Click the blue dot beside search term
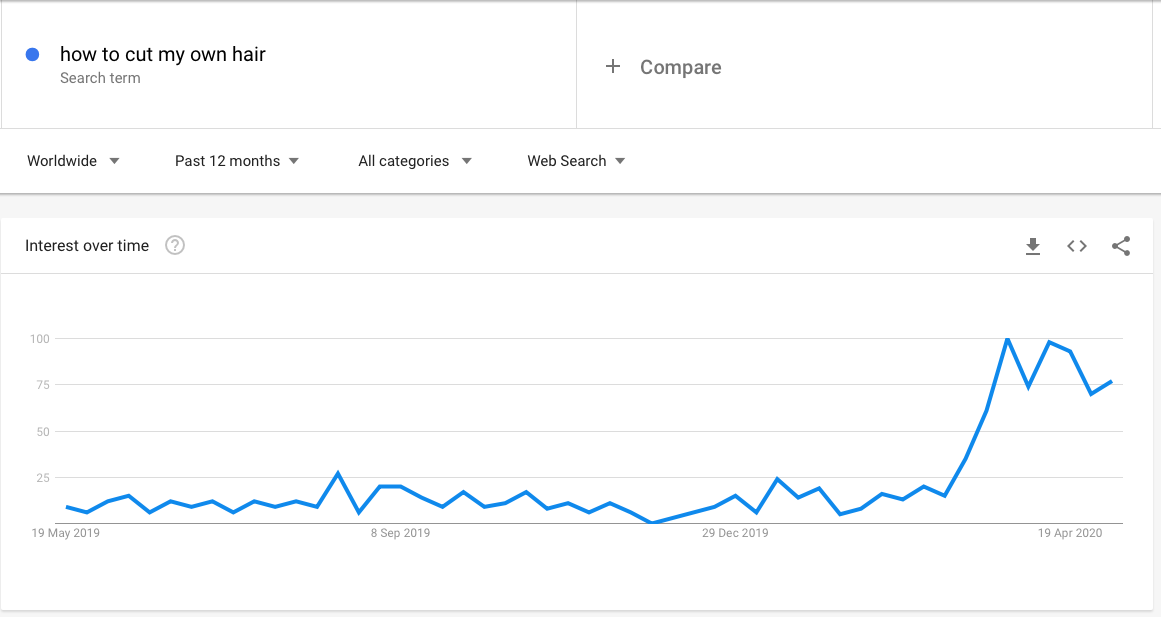The image size is (1161, 617). pos(33,54)
